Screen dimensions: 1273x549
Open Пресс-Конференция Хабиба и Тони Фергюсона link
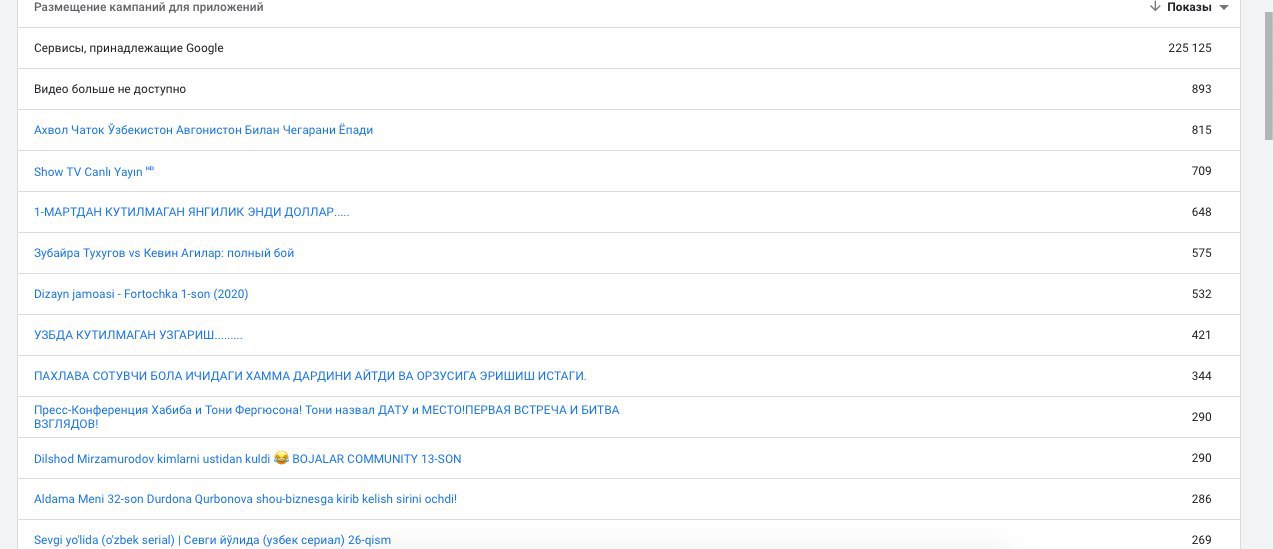(x=326, y=417)
